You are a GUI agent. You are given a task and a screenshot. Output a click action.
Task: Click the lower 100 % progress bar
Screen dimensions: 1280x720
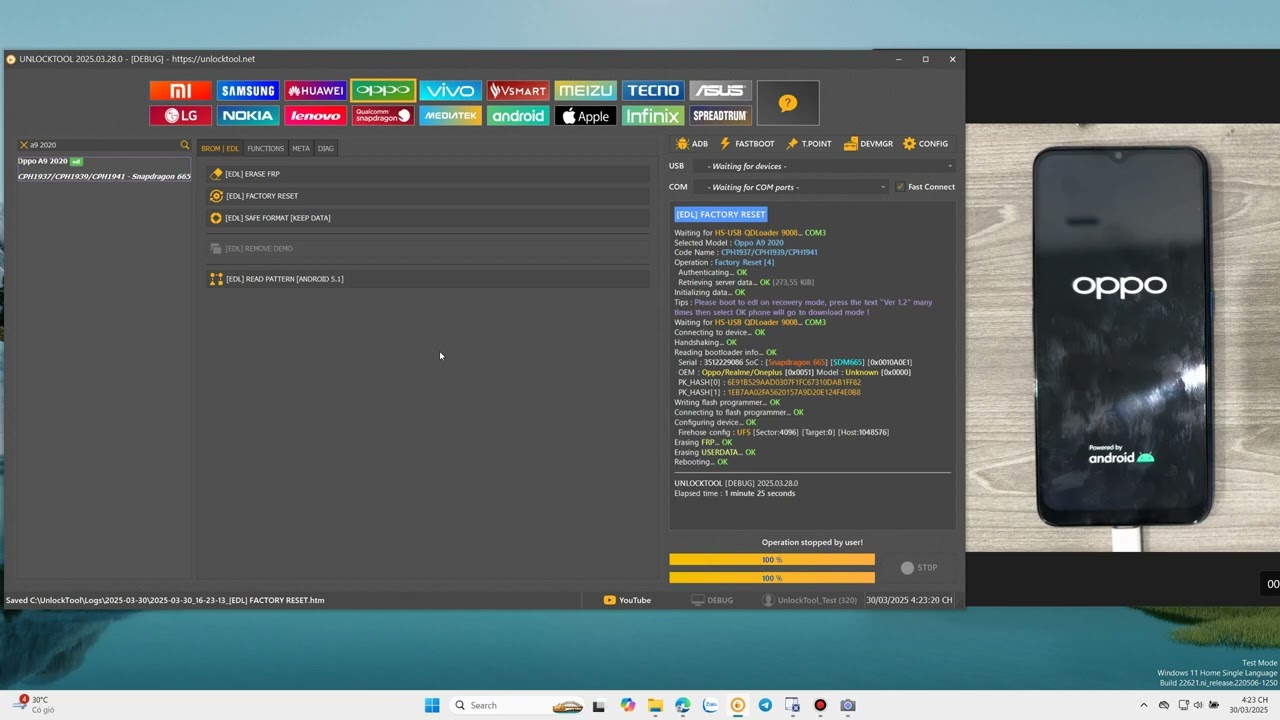(x=772, y=578)
